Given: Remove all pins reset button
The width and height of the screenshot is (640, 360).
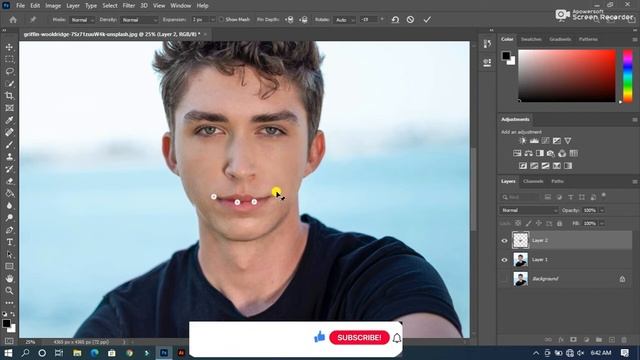Looking at the screenshot, I should coord(395,20).
